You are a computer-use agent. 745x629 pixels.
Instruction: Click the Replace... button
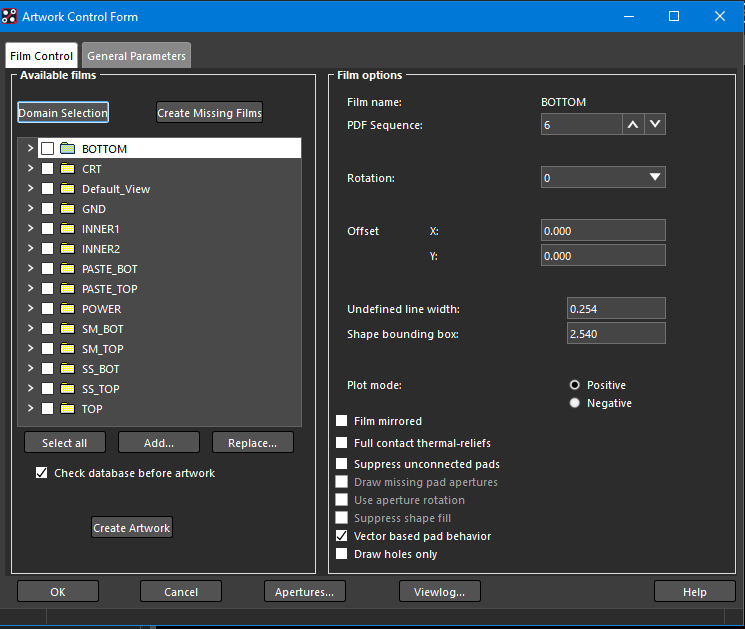[x=252, y=443]
